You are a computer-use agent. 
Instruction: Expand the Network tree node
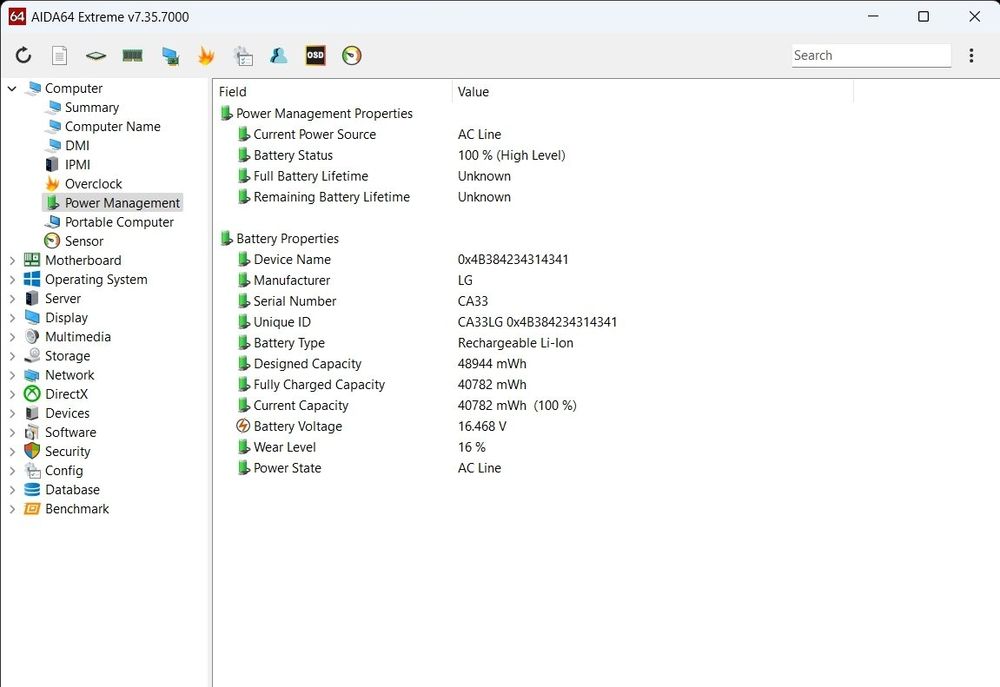coord(12,375)
